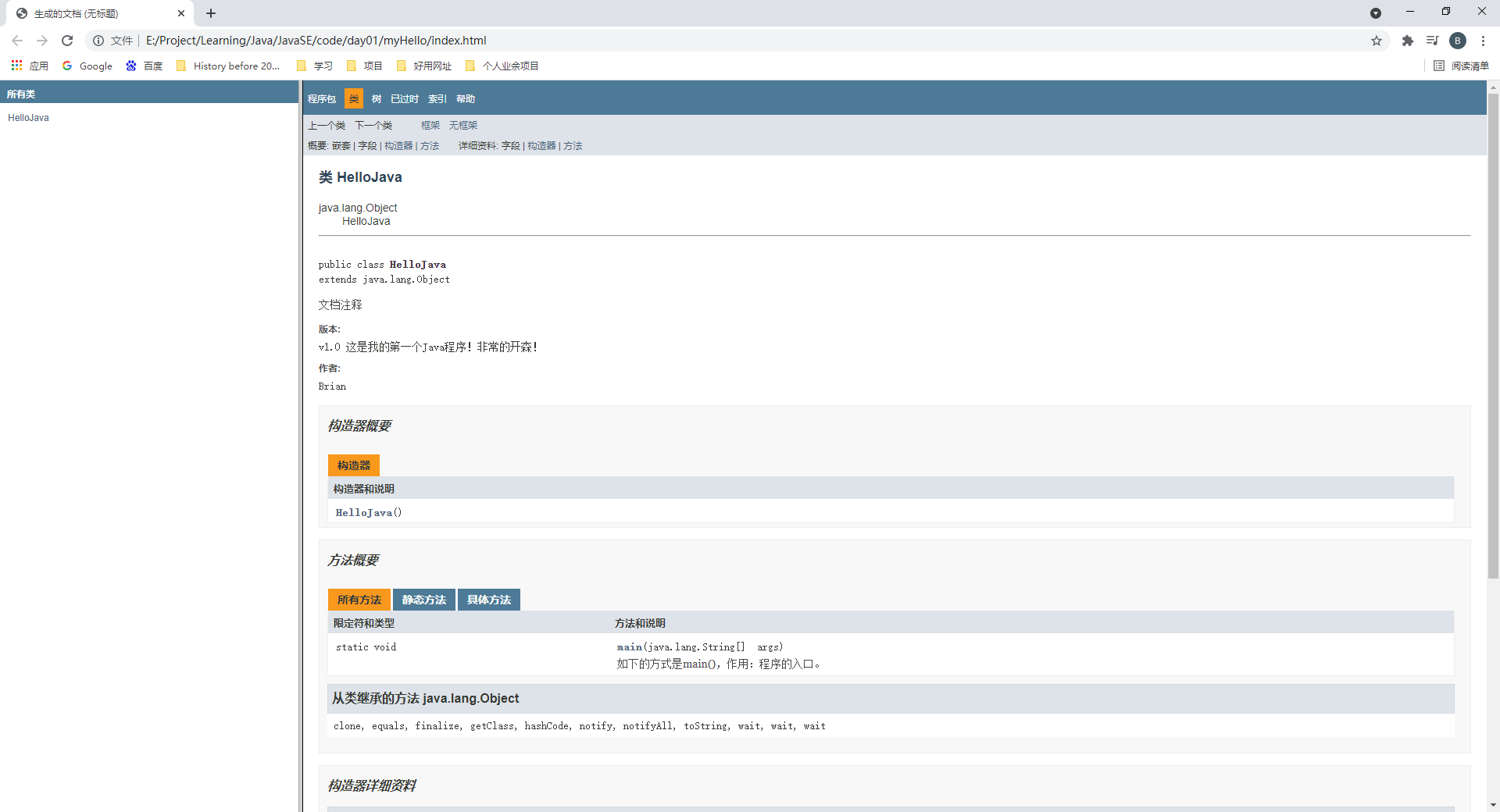Open the 帮助 navigation item
Viewport: 1500px width, 812px height.
(x=466, y=99)
